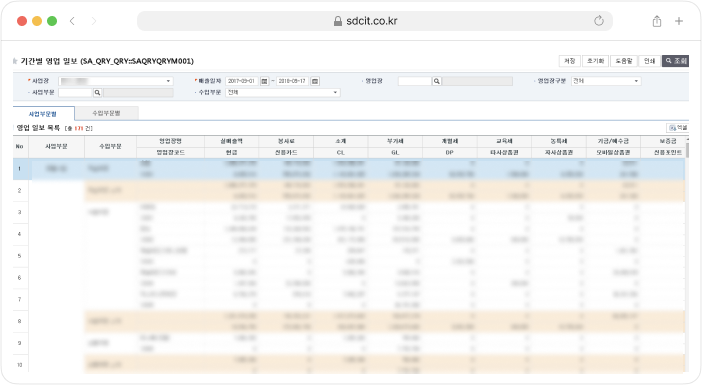Click the 초기화 reset button
This screenshot has height=385, width=702.
[595, 61]
